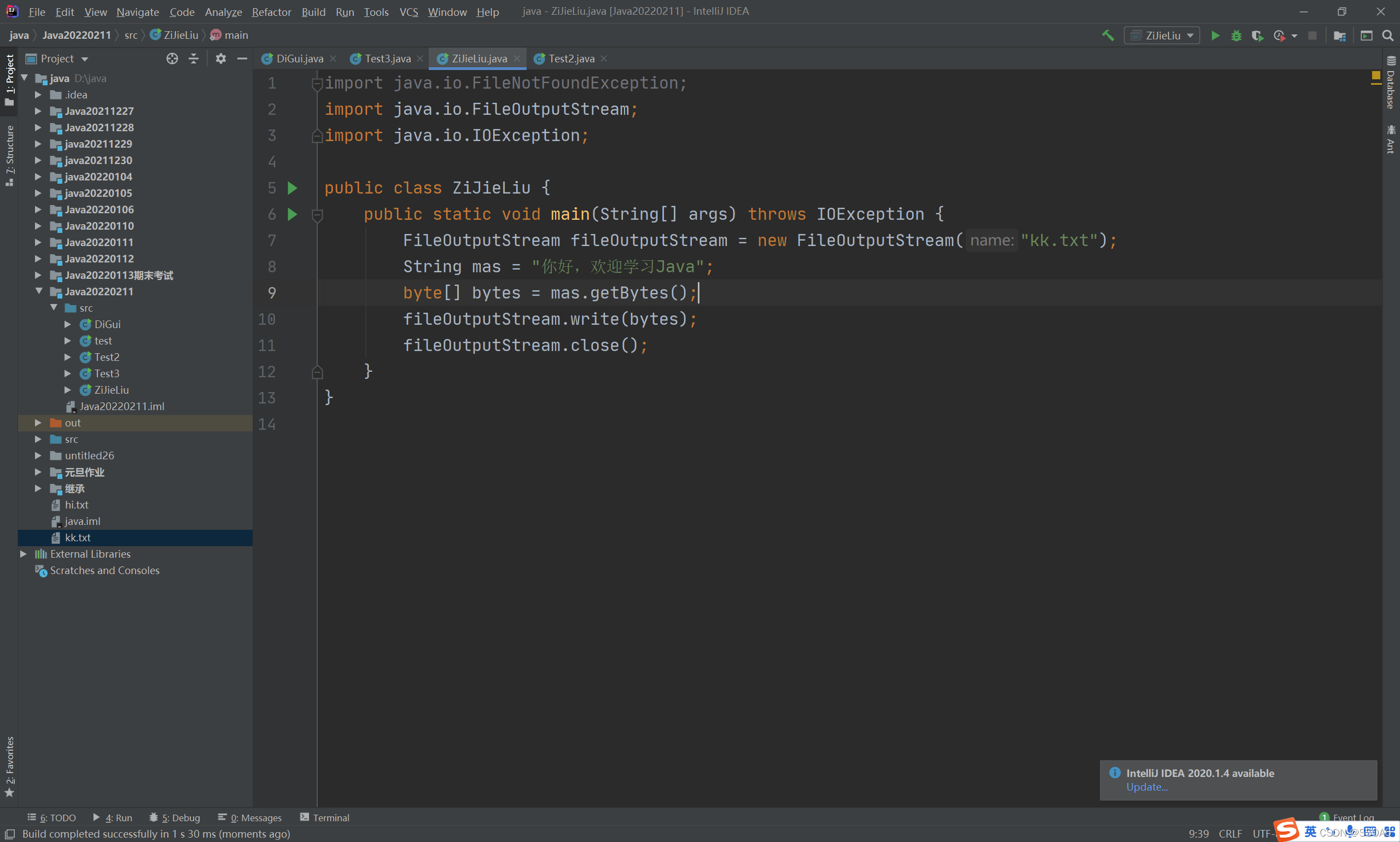The image size is (1400, 842).
Task: Open the ZiJieLiu run configuration dropdown
Action: (1161, 35)
